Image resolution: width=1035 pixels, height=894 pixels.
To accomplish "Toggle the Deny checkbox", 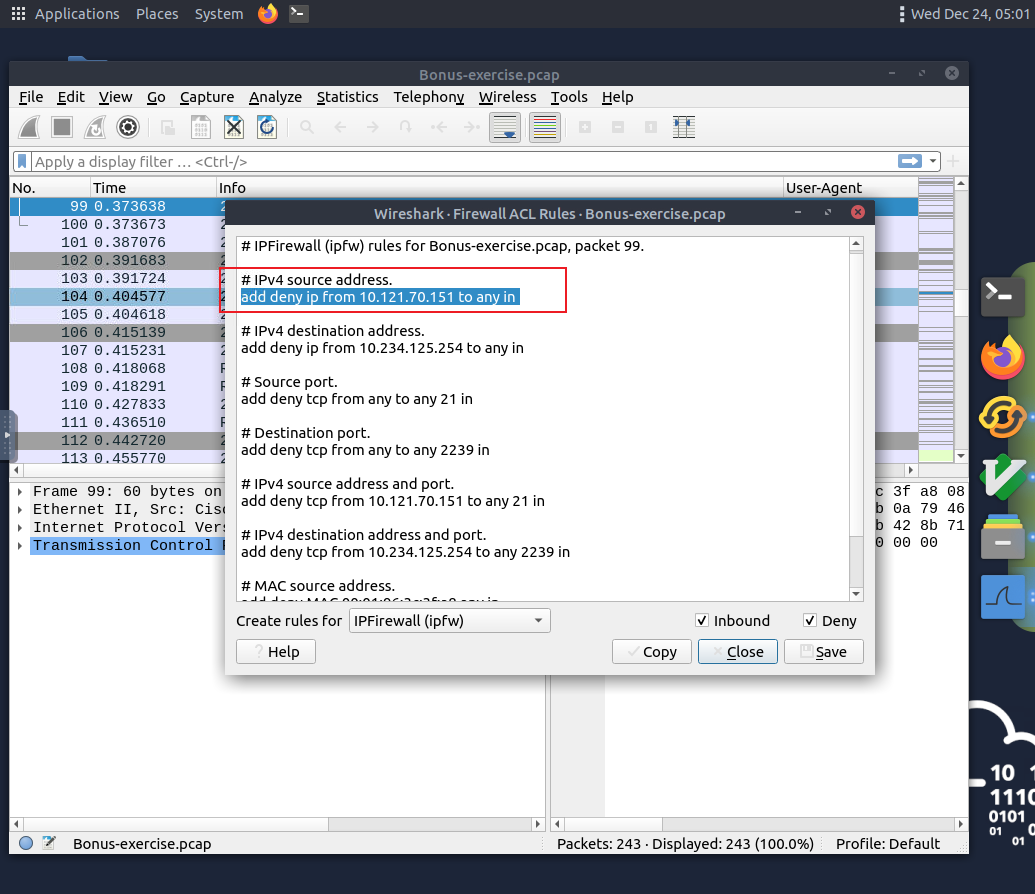I will (810, 621).
